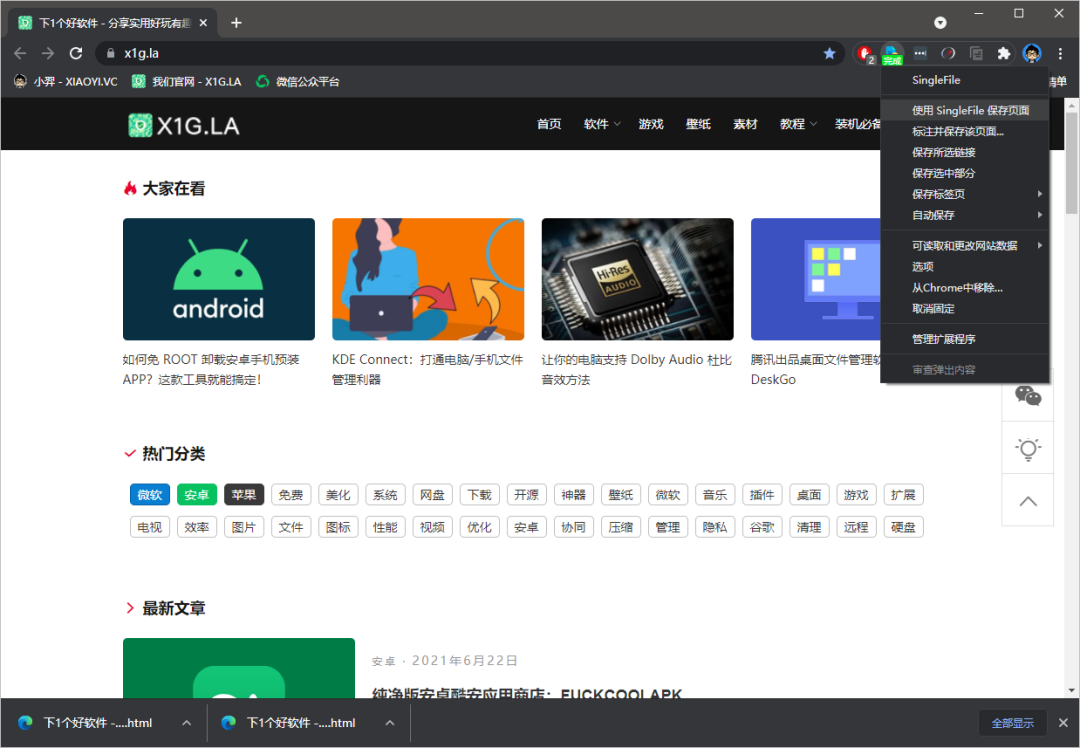Open a new browser tab with plus
This screenshot has width=1080, height=748.
coord(236,23)
